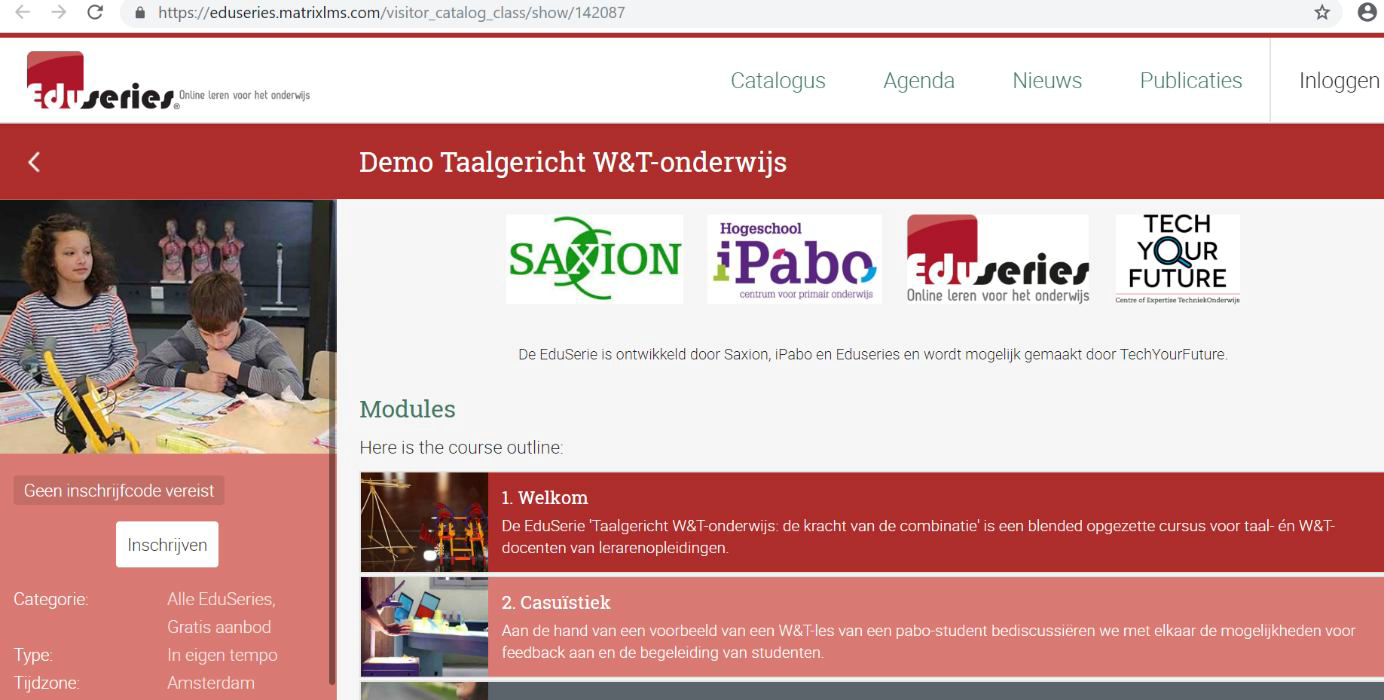The height and width of the screenshot is (700, 1384).
Task: Open module 1. Welkom
Action: click(872, 522)
